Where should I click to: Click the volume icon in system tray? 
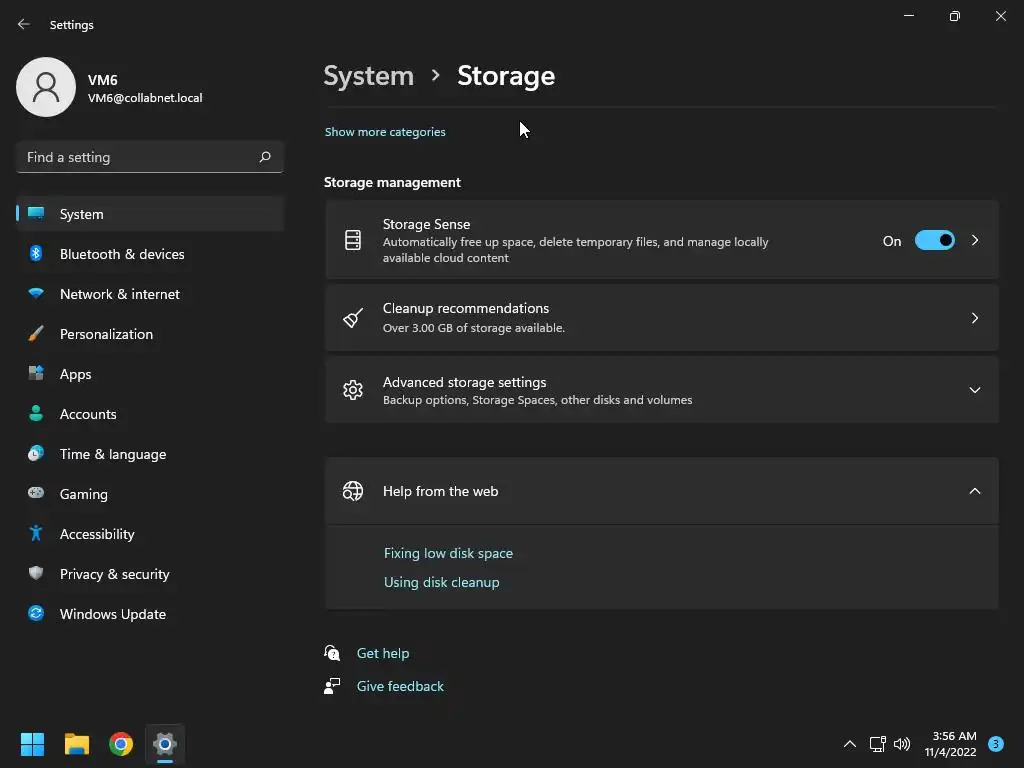pos(902,744)
